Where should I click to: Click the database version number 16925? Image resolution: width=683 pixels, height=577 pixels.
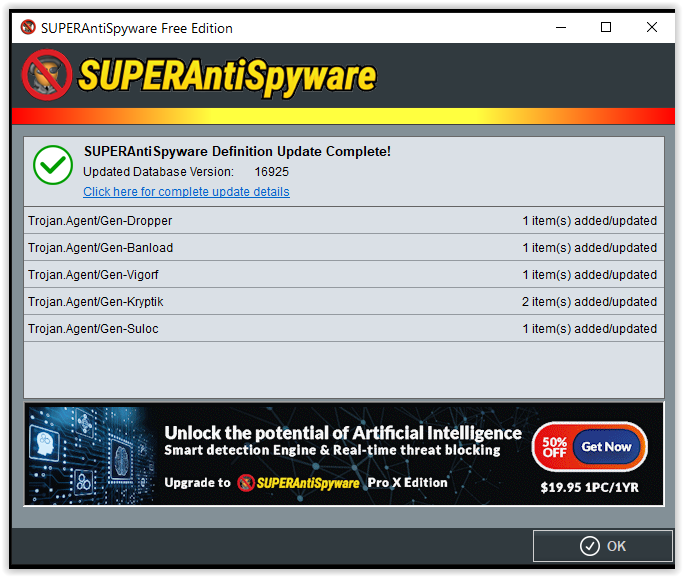click(x=271, y=172)
